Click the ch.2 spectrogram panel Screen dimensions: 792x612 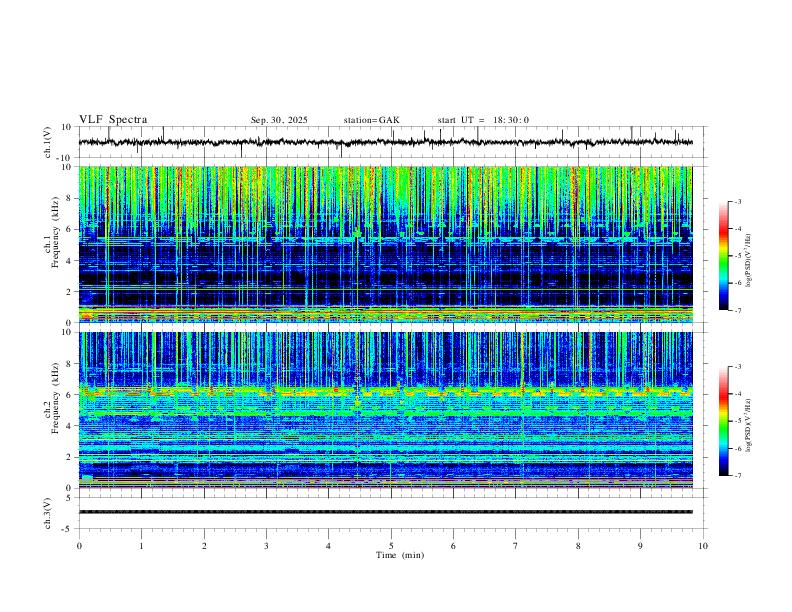tap(385, 410)
